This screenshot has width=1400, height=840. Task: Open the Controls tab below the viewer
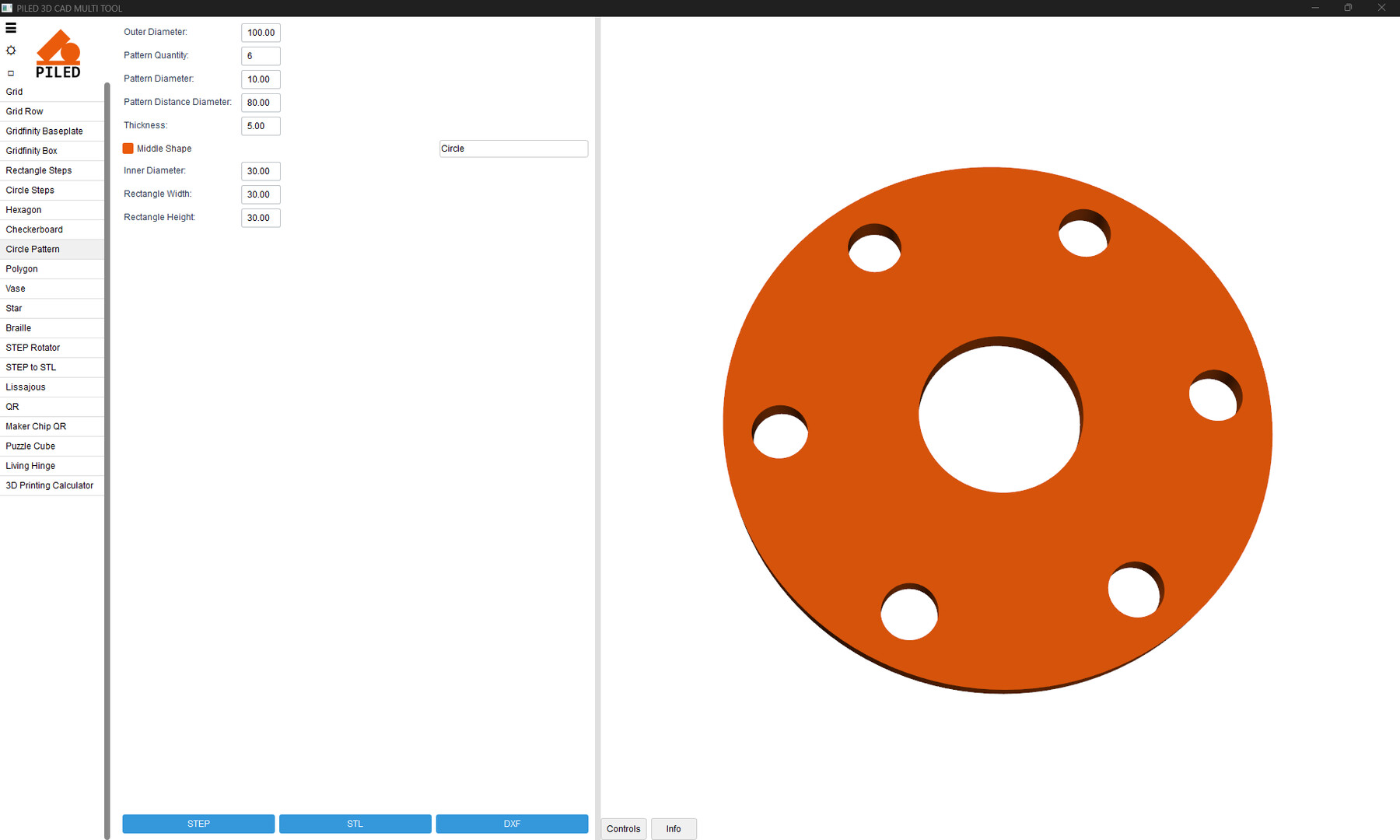point(623,829)
